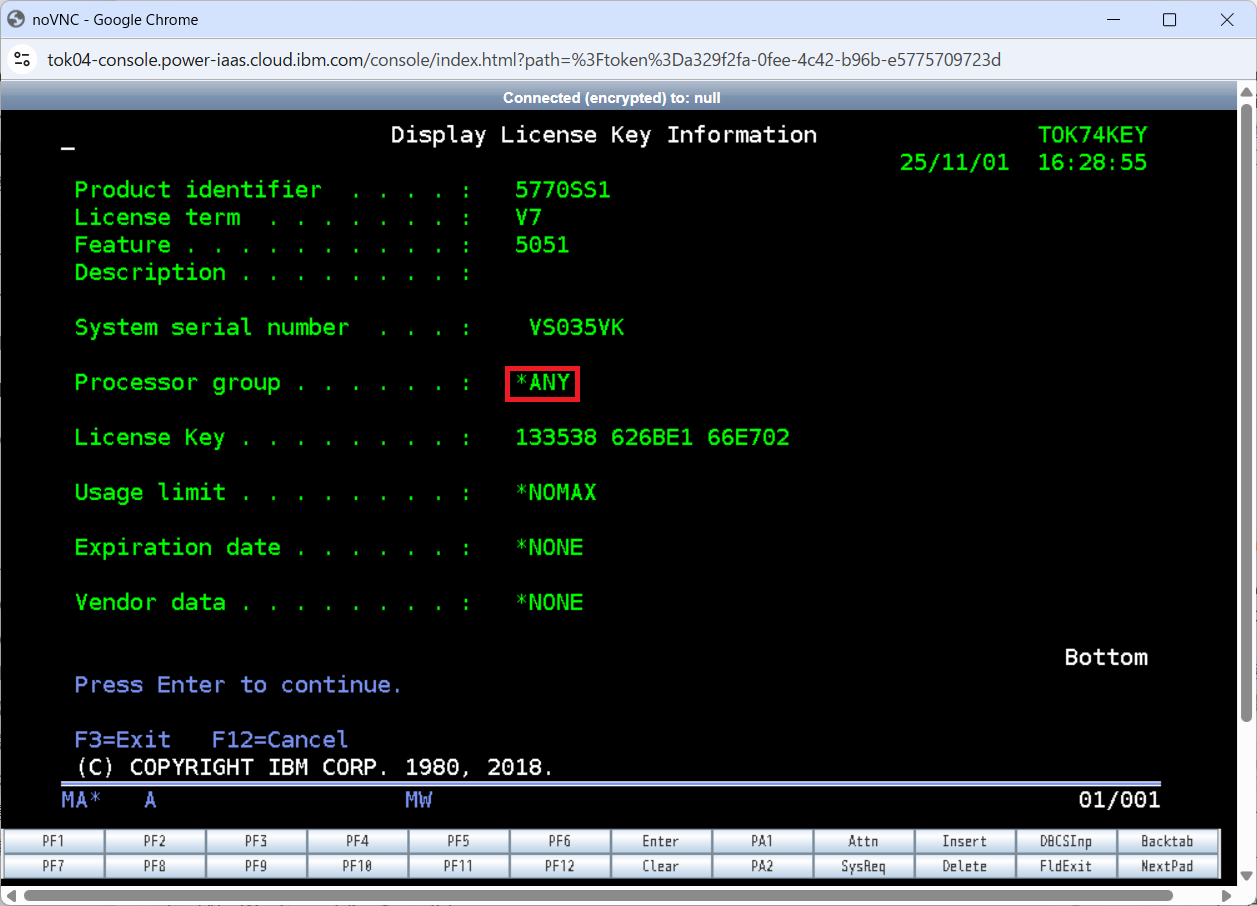Click the PF6 function key button
Viewport: 1257px width, 906px height.
point(560,841)
